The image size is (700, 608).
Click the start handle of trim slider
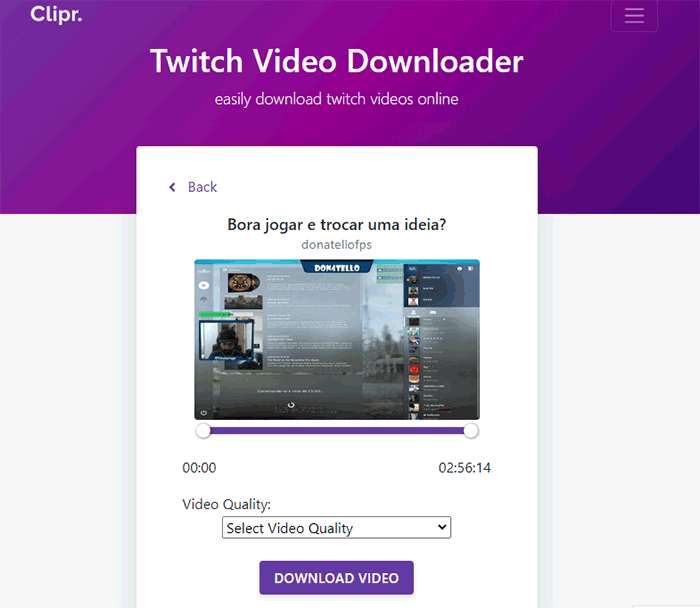(x=203, y=431)
